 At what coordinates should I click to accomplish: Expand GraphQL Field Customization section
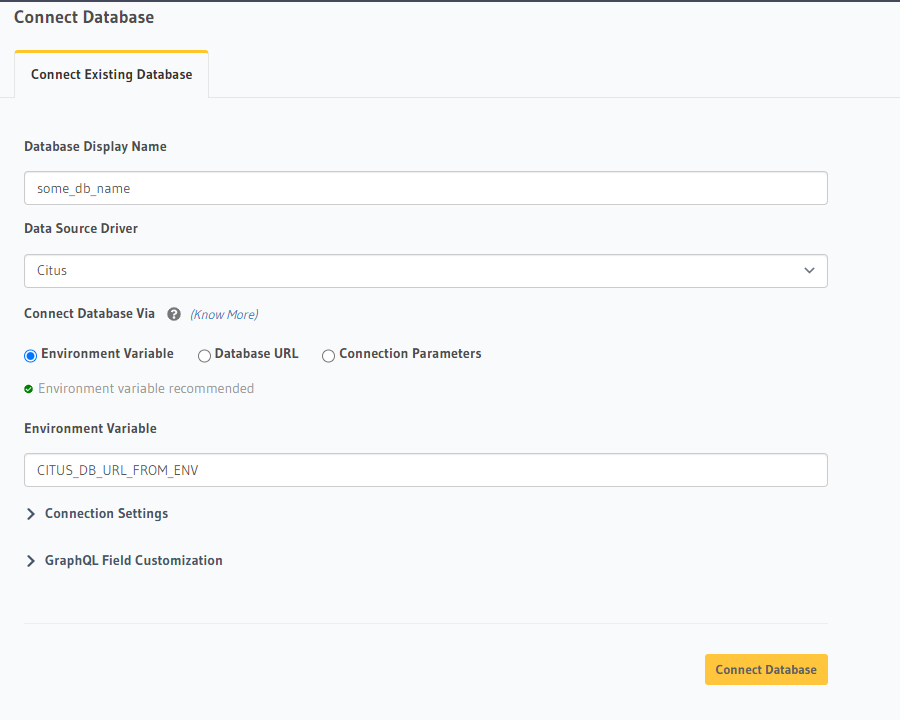(133, 561)
